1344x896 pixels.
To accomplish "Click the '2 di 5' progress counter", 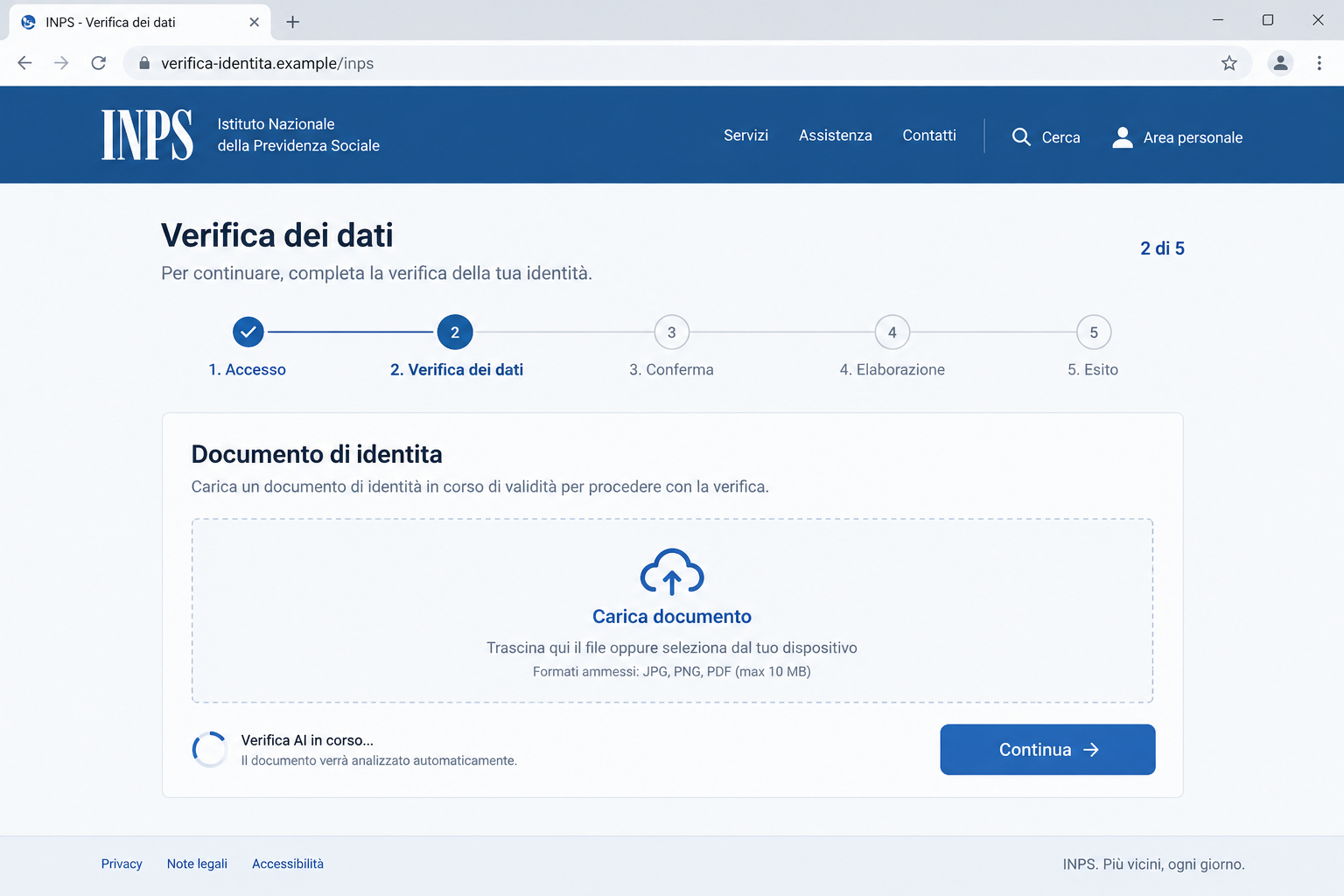I will pos(1162,248).
